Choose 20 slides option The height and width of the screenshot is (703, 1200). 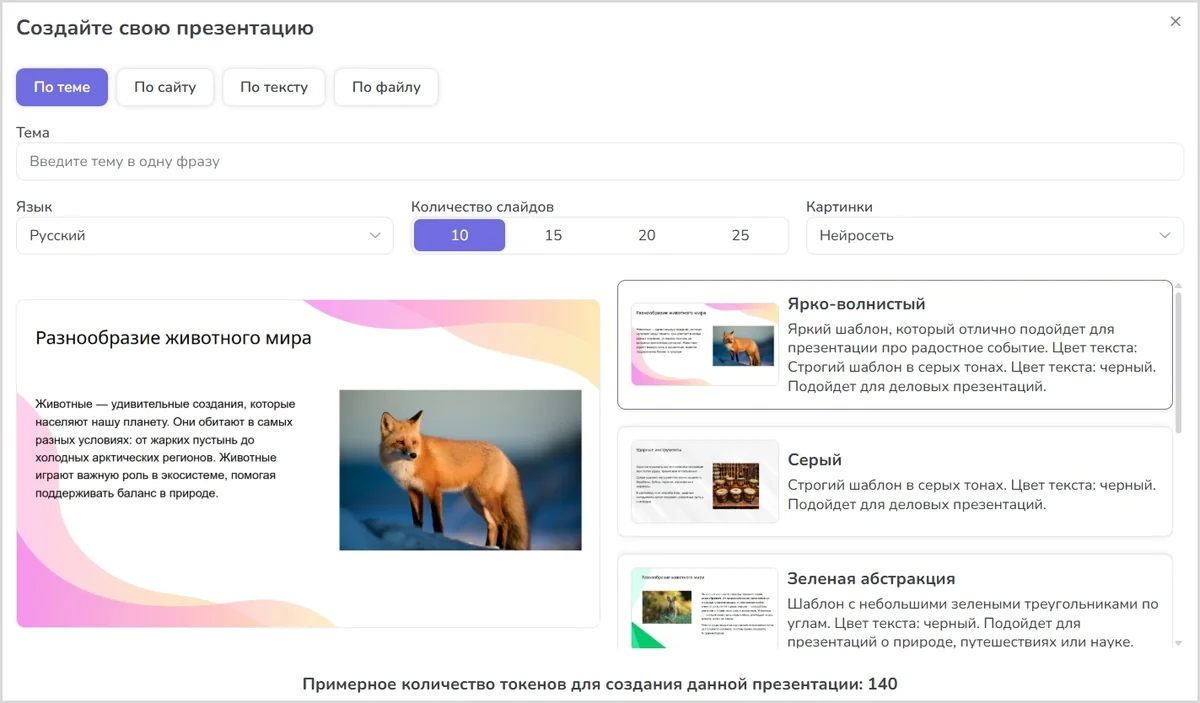tap(647, 235)
